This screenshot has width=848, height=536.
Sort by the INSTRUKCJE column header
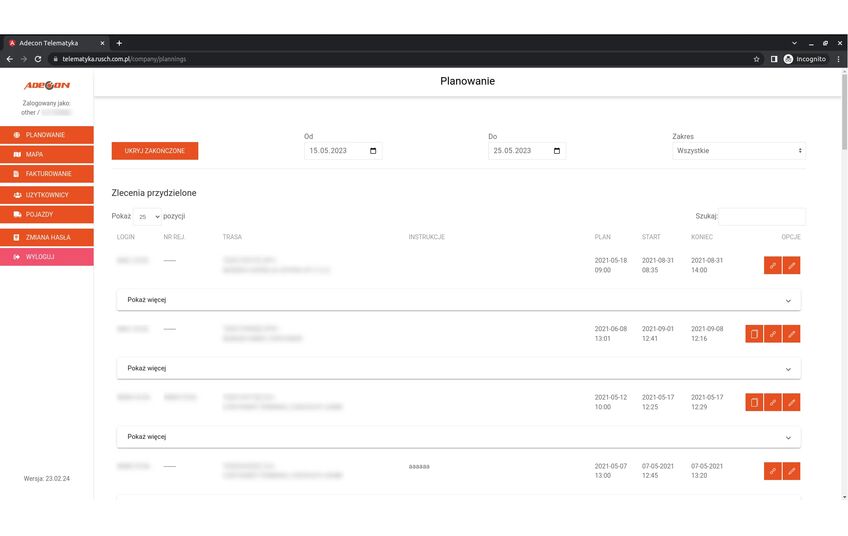click(x=426, y=237)
